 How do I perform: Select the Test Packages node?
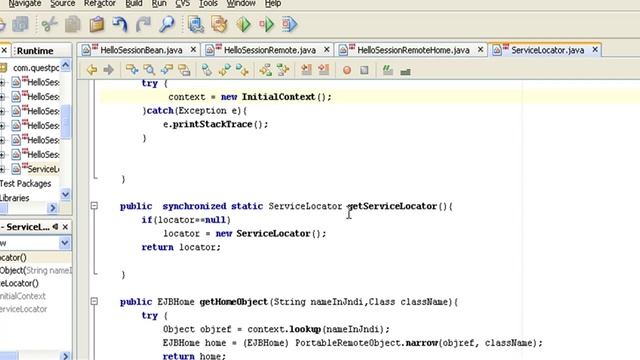click(x=25, y=184)
